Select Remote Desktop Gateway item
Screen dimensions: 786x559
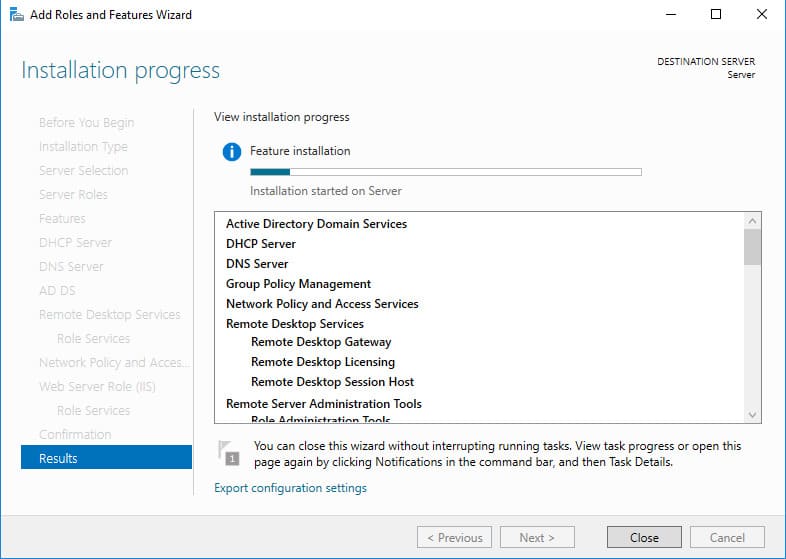click(321, 342)
